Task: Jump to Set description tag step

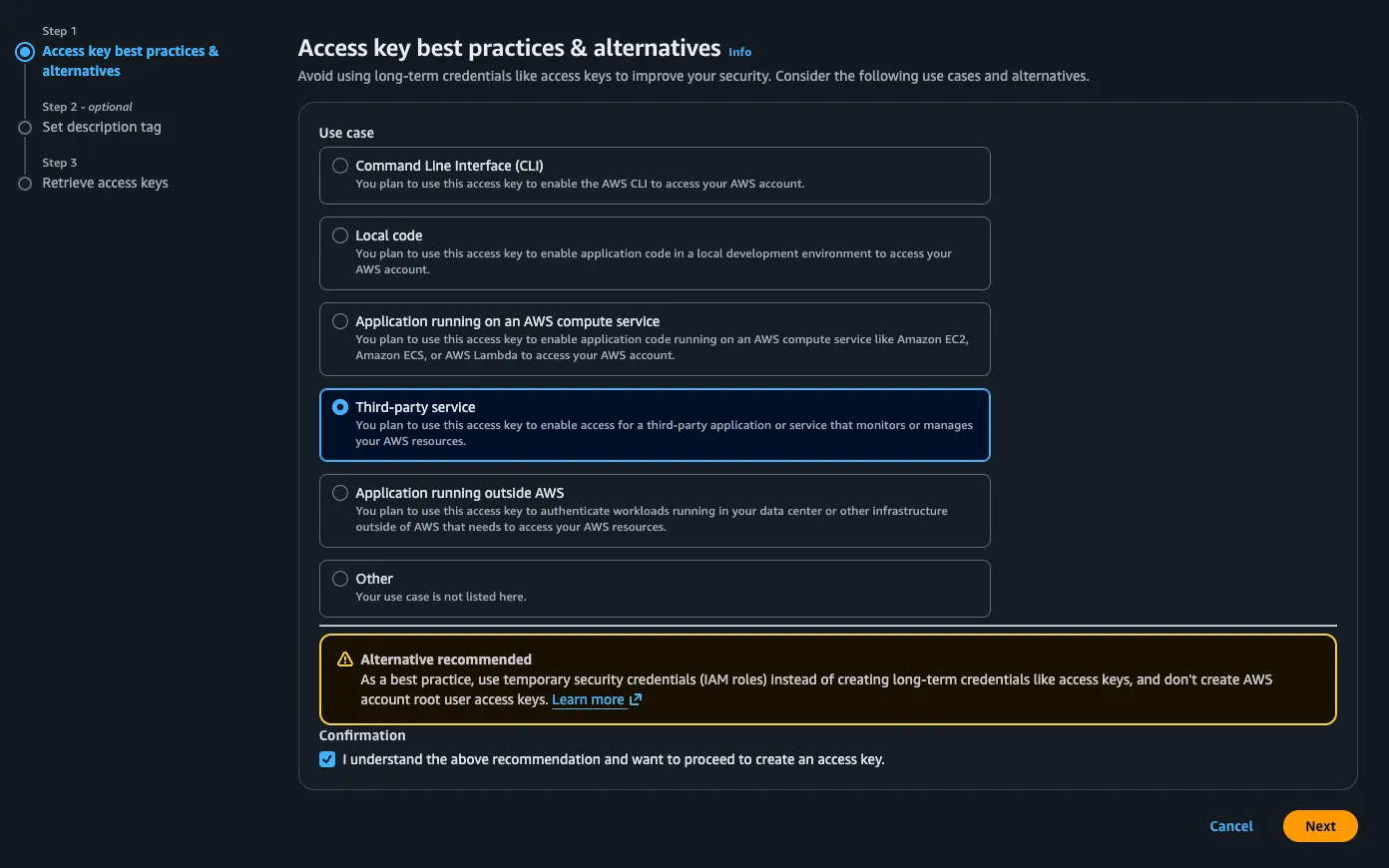Action: [x=102, y=127]
